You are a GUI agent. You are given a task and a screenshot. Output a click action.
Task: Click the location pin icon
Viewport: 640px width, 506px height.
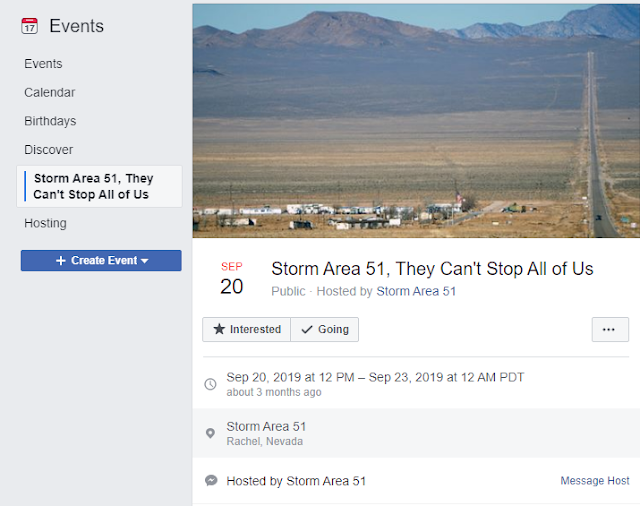click(x=210, y=433)
